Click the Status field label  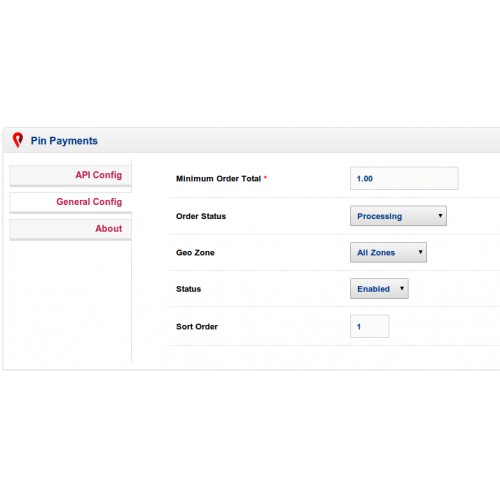[188, 289]
